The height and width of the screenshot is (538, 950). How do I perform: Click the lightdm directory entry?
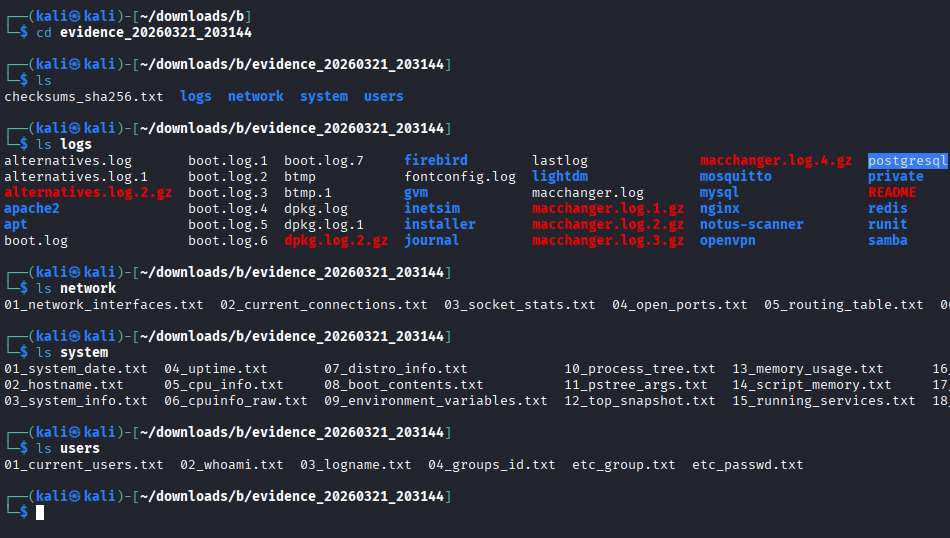click(560, 177)
